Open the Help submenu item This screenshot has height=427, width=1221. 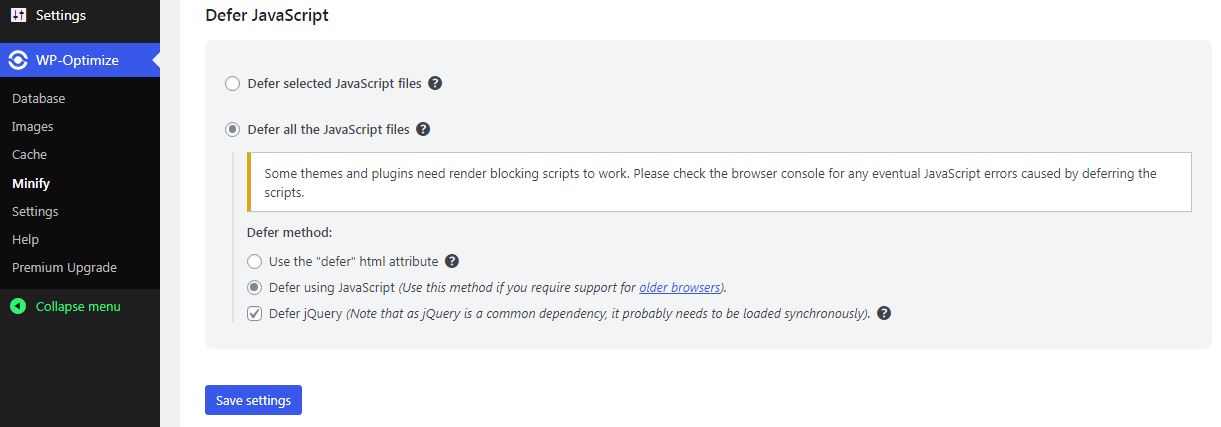point(25,240)
